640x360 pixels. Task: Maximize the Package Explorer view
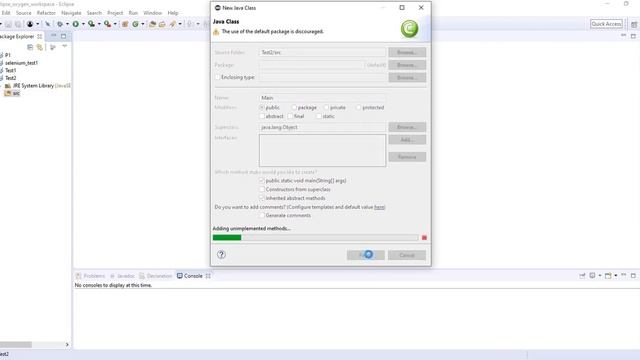(x=63, y=36)
